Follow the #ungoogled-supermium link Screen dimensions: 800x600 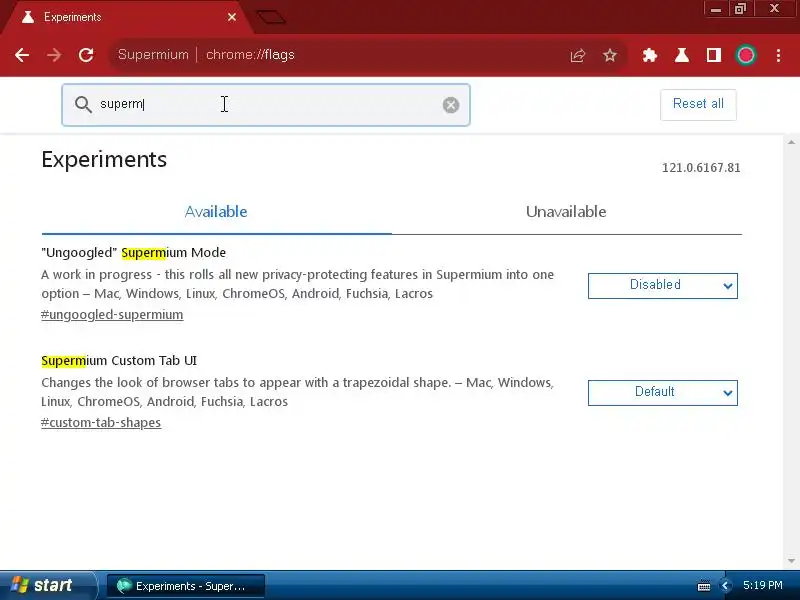[x=112, y=314]
